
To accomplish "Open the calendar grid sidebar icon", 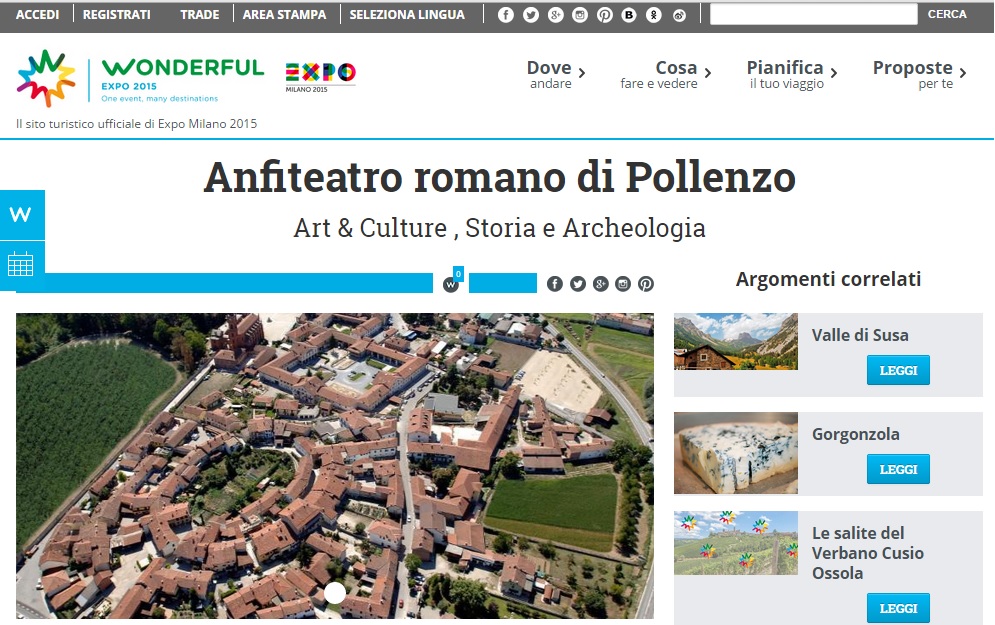I will pos(21,265).
